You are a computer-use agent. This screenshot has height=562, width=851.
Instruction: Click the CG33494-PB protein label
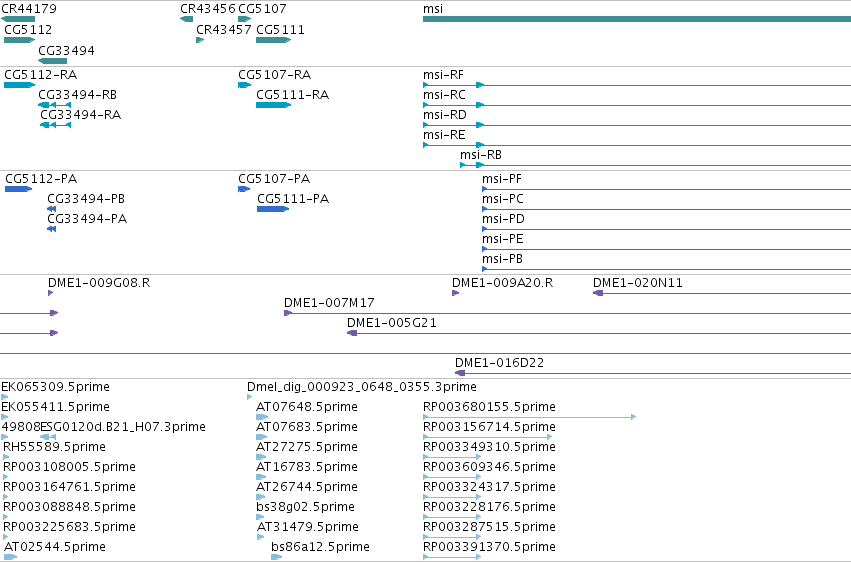pos(86,199)
